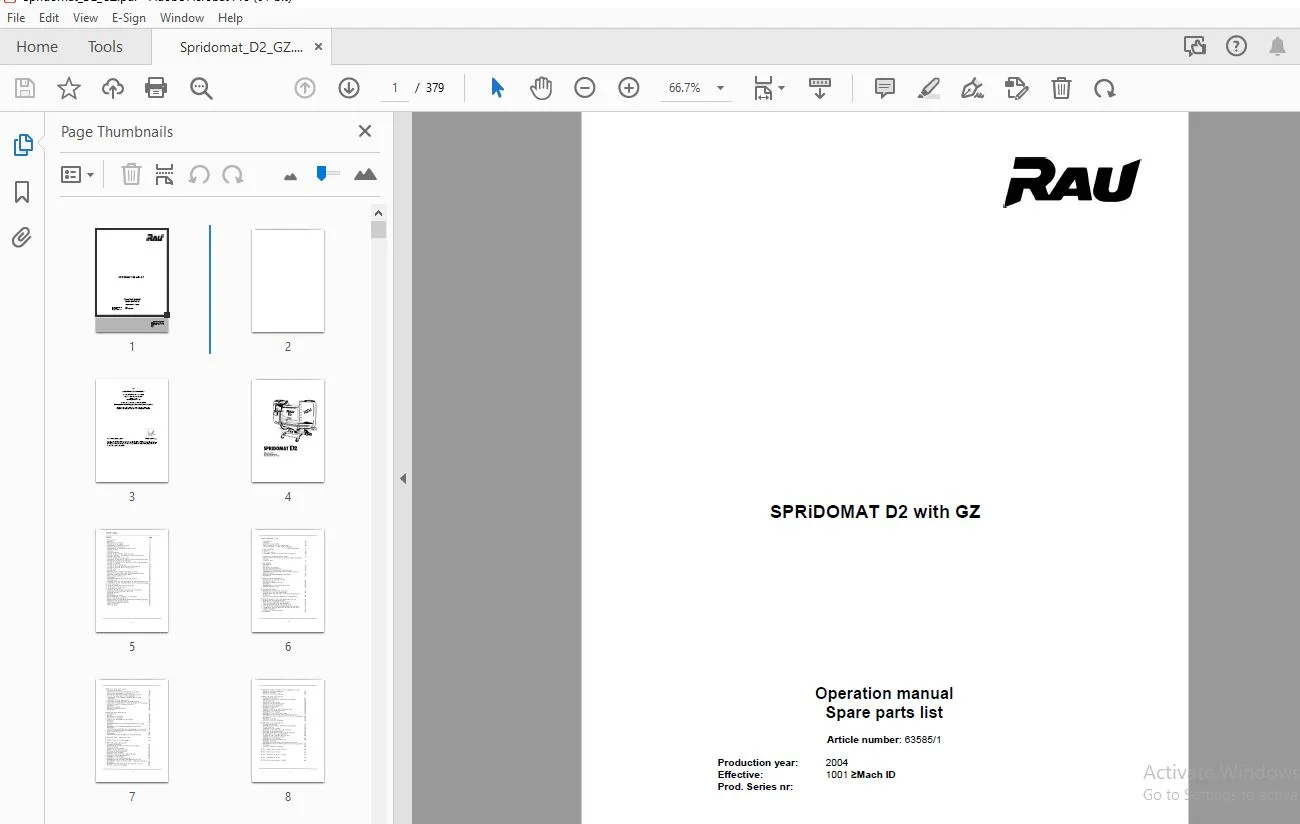Open the Help menu

pos(230,17)
